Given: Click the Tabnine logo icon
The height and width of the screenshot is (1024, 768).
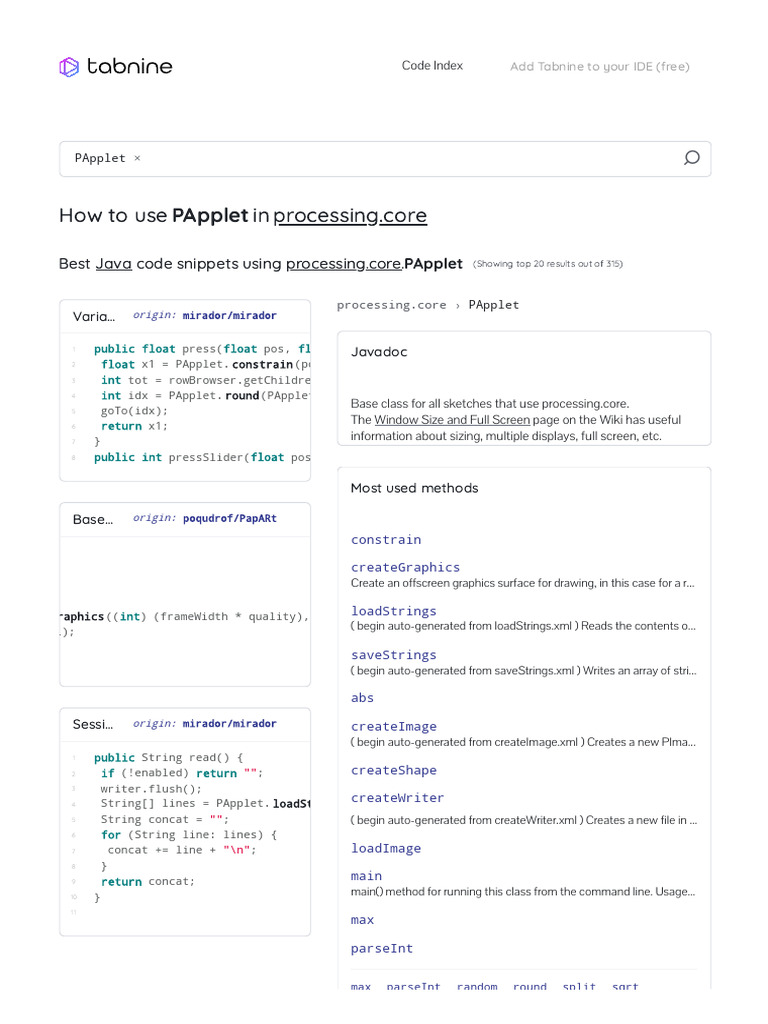Looking at the screenshot, I should click(69, 67).
